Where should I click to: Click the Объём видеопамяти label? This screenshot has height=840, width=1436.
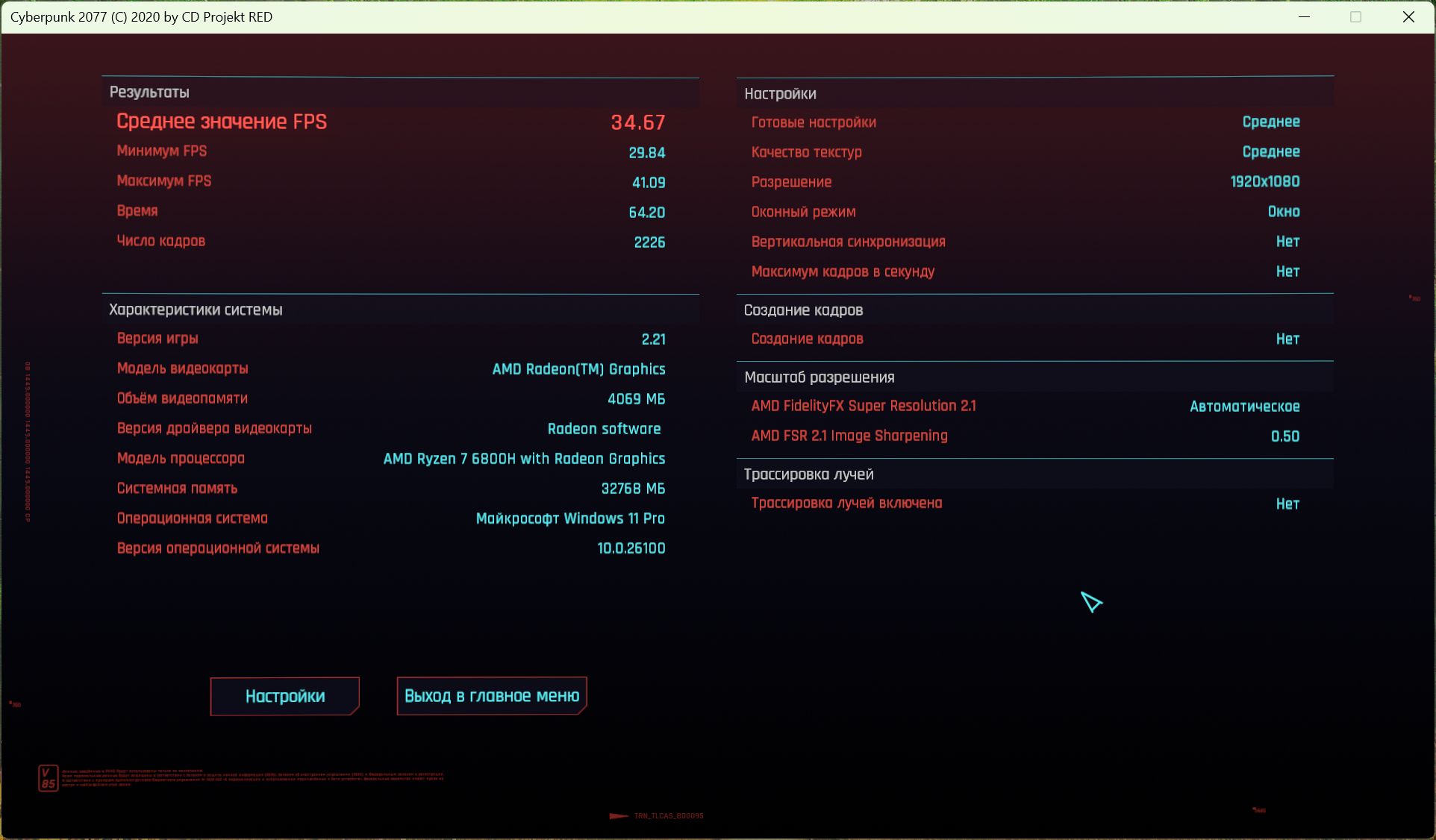182,398
